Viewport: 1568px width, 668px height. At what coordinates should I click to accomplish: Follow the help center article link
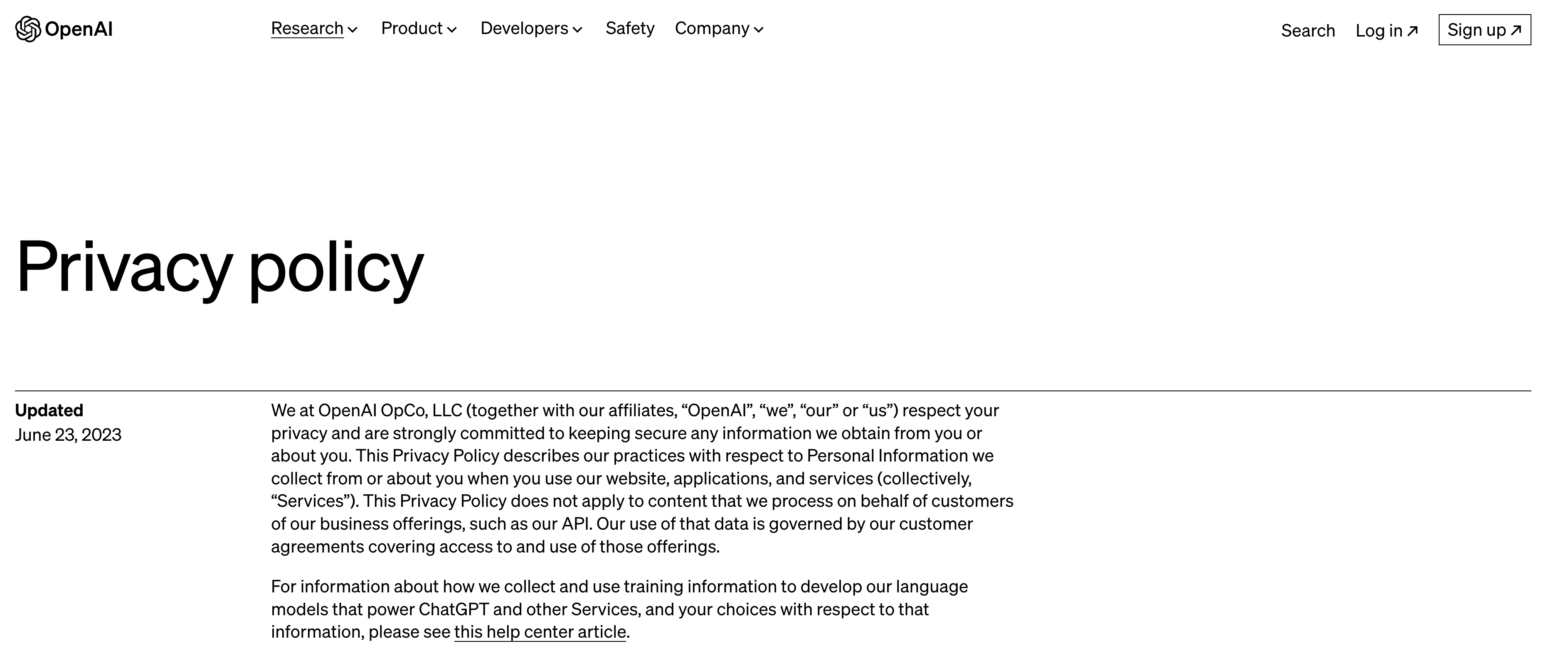(540, 632)
